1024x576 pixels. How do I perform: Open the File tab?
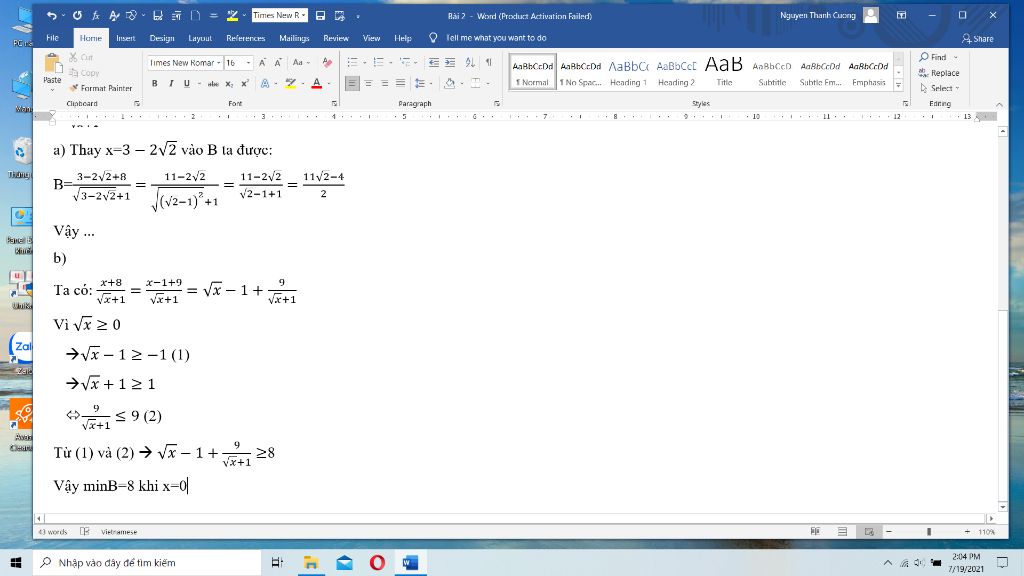tap(53, 38)
